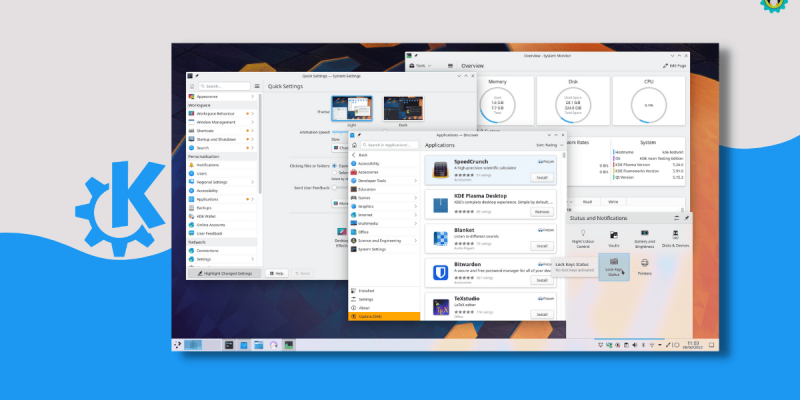Open System Settings from the taskbar

point(229,345)
